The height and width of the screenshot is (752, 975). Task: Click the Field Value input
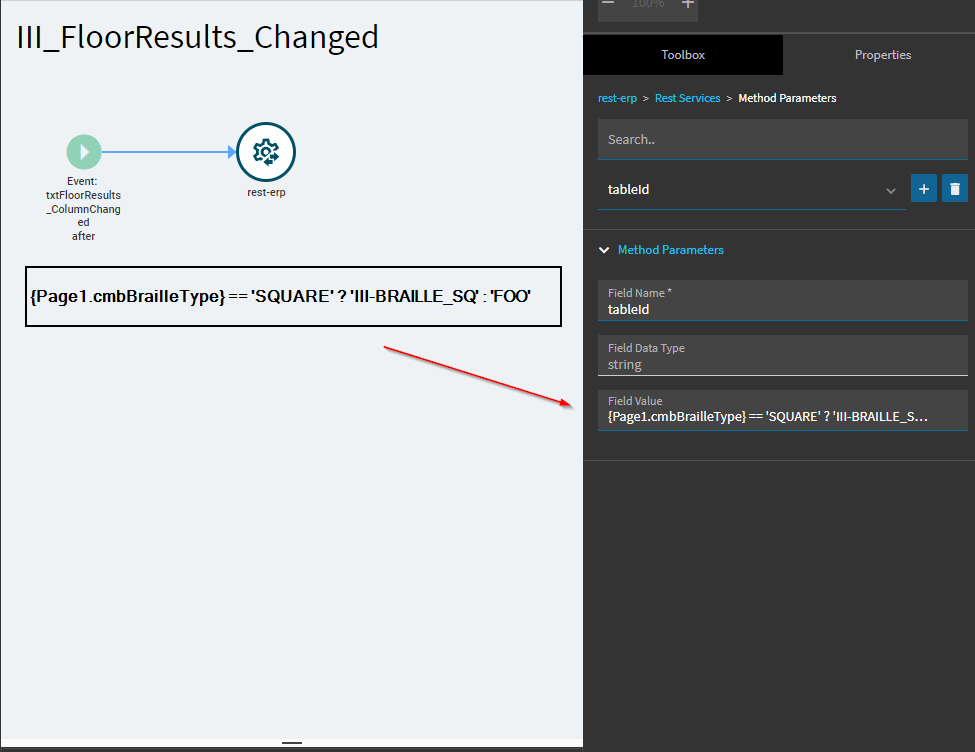782,411
